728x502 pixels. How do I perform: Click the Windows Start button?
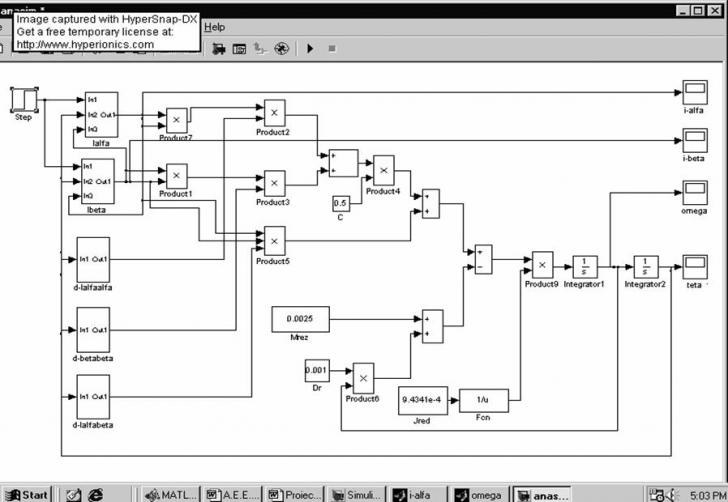[27, 494]
